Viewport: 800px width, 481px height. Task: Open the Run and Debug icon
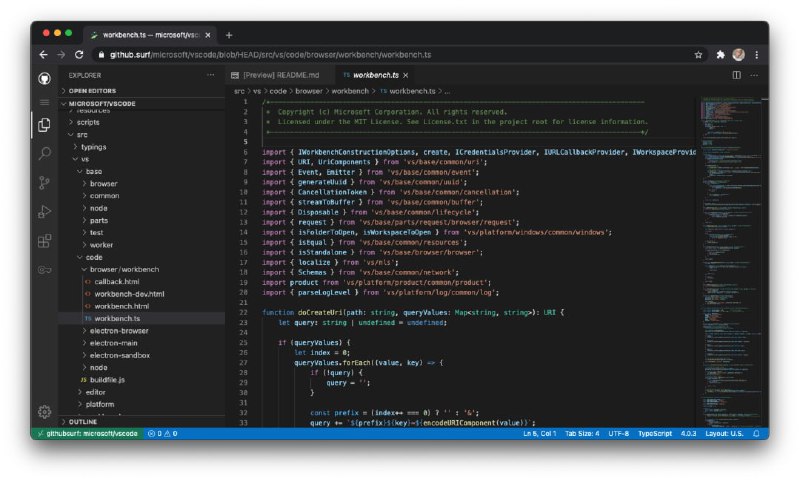[44, 211]
